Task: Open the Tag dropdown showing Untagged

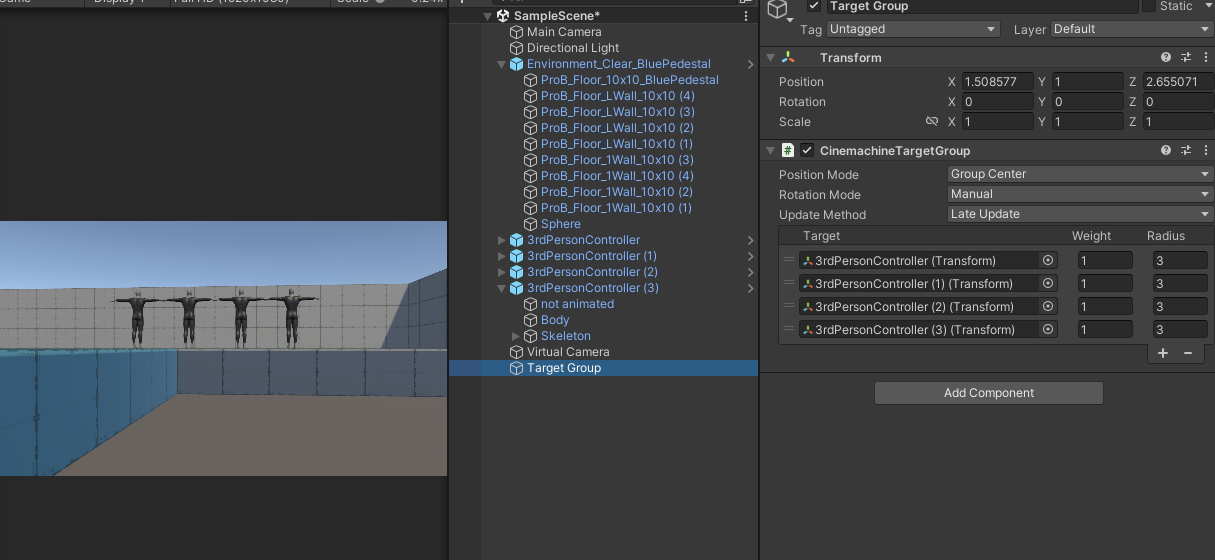Action: 913,29
